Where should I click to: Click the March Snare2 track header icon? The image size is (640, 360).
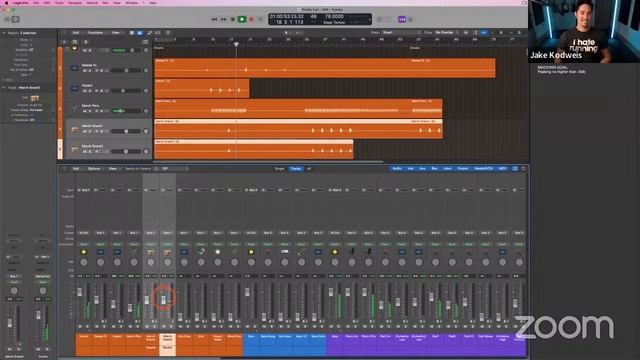tap(75, 149)
